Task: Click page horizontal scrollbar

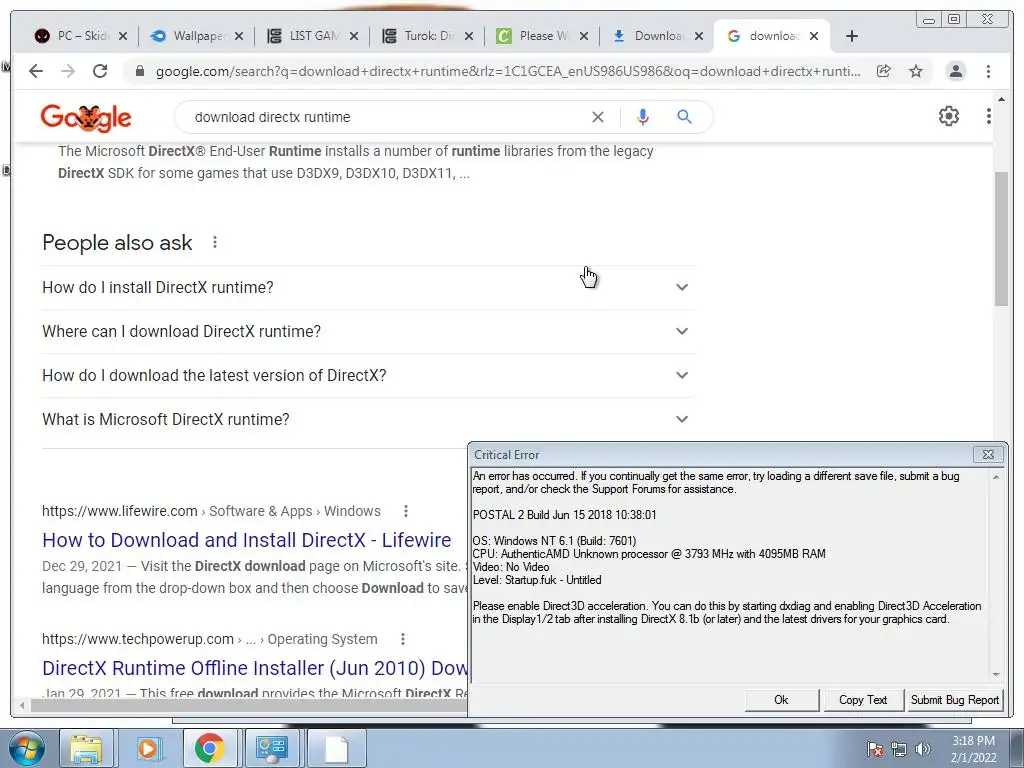Action: click(x=248, y=705)
